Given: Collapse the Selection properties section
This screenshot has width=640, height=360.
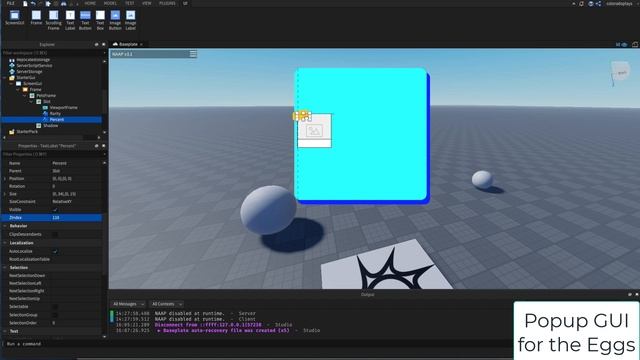Looking at the screenshot, I should [5, 267].
